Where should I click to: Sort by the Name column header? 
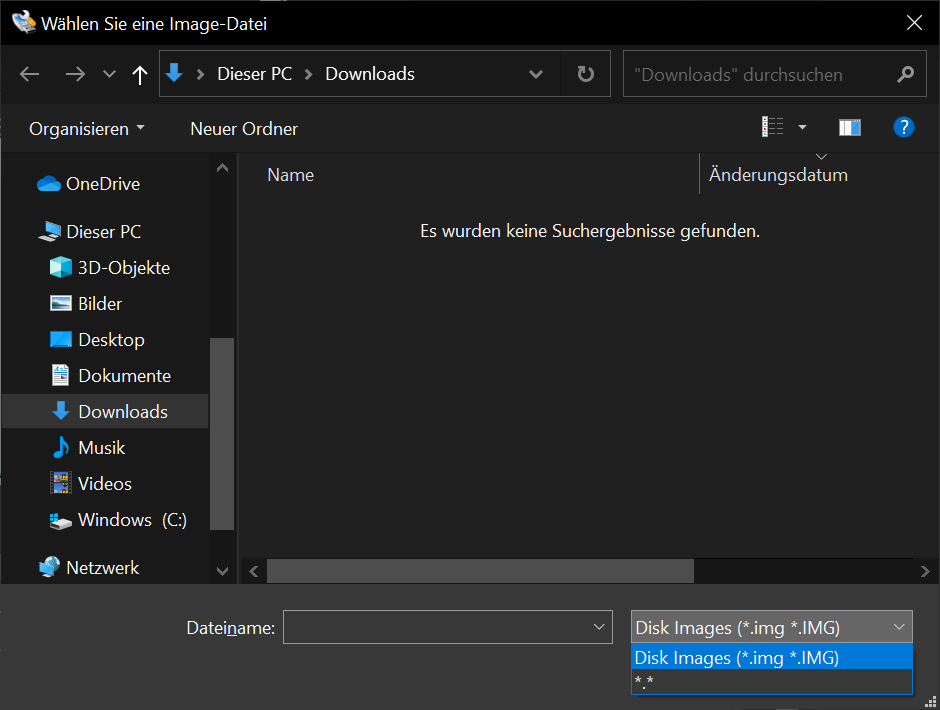(x=290, y=175)
